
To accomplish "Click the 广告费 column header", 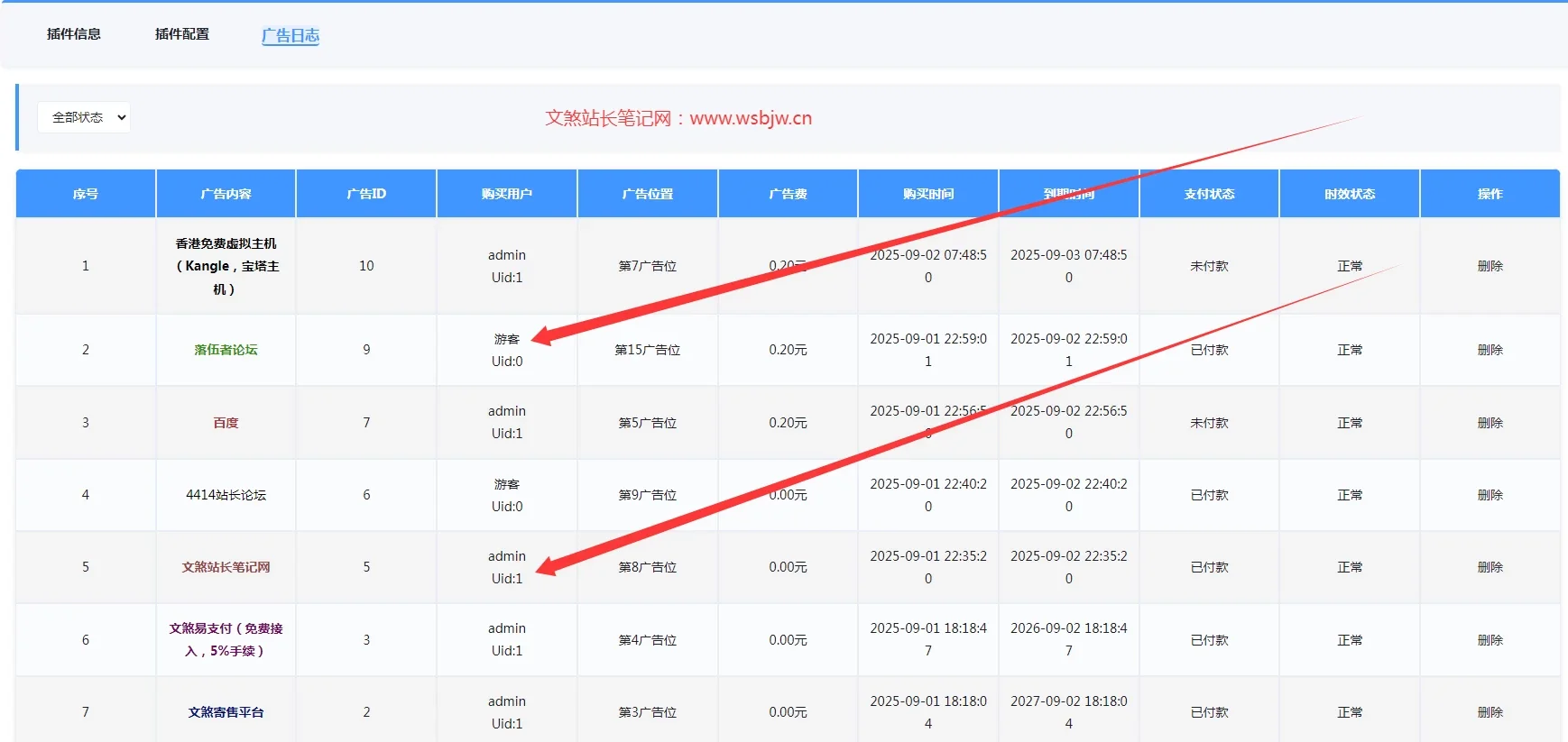I will (788, 194).
